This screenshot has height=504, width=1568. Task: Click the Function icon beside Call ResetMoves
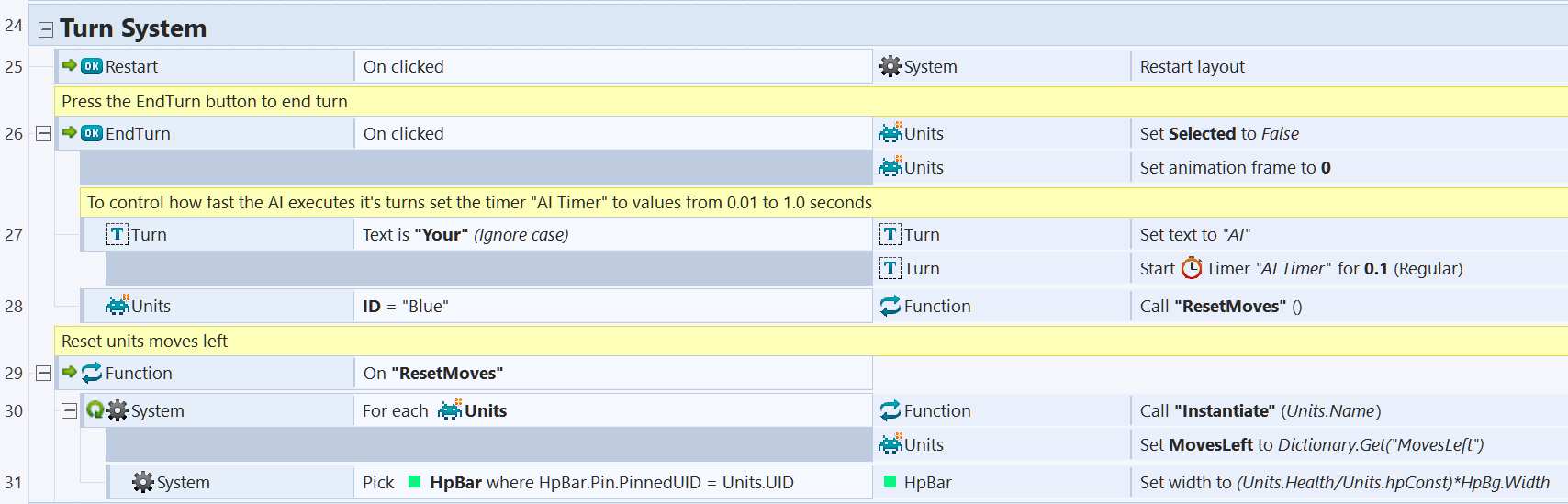[x=890, y=306]
